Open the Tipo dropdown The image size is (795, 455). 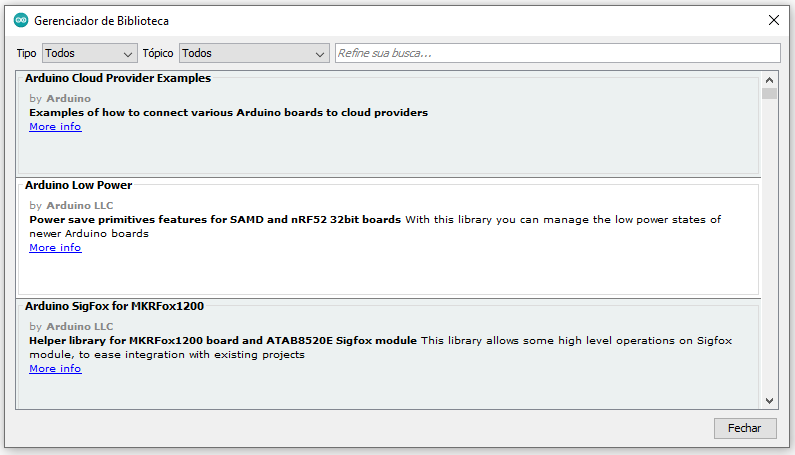[x=88, y=53]
